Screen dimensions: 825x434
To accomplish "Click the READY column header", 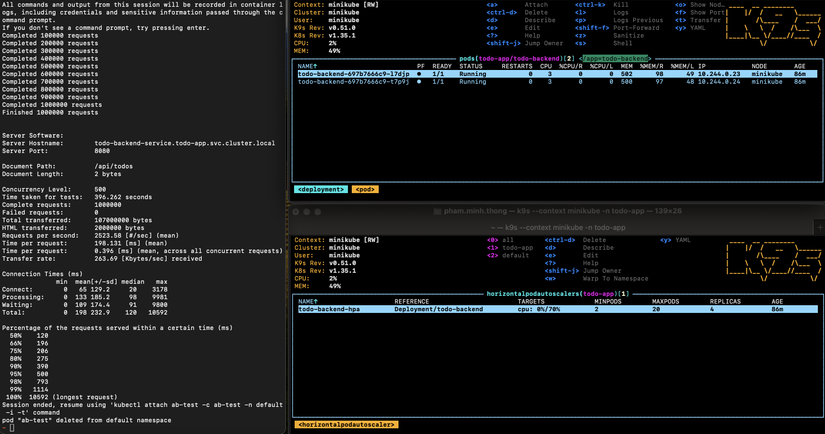I will coord(442,66).
